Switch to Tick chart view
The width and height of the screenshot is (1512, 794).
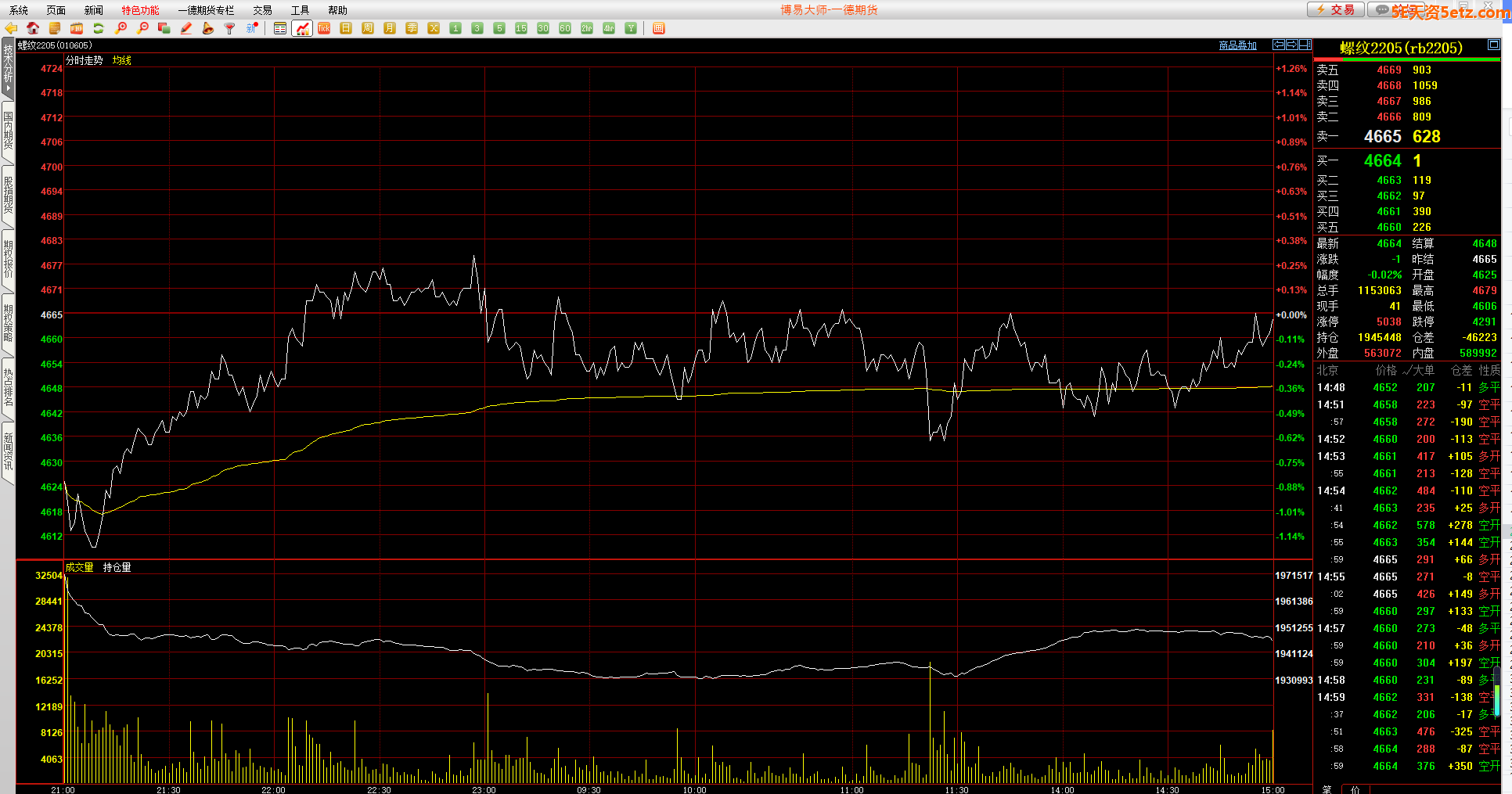[x=324, y=28]
